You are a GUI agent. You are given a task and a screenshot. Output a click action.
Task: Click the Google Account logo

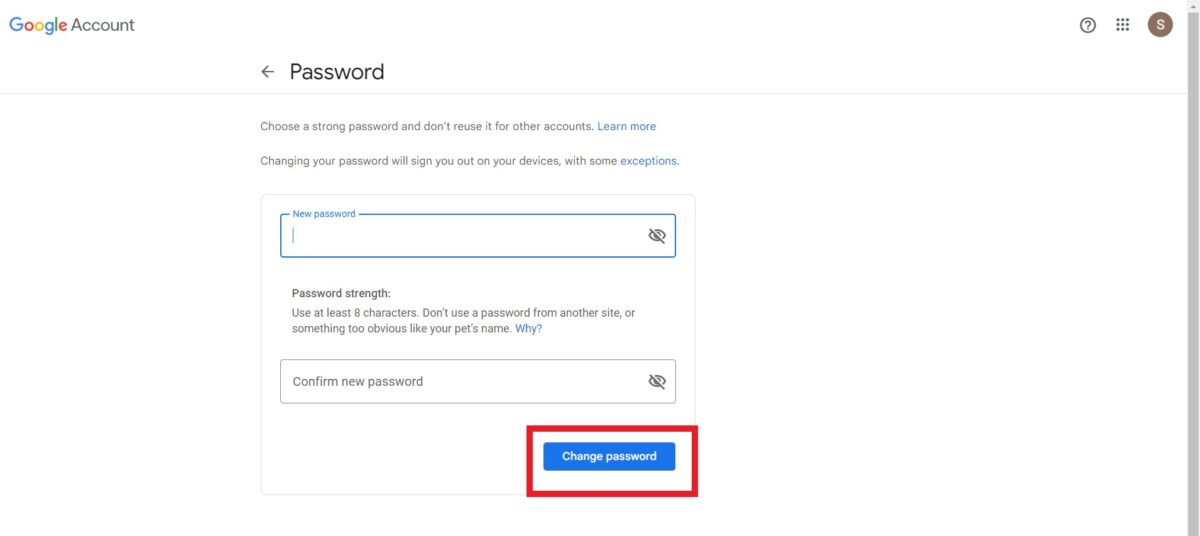(x=72, y=25)
